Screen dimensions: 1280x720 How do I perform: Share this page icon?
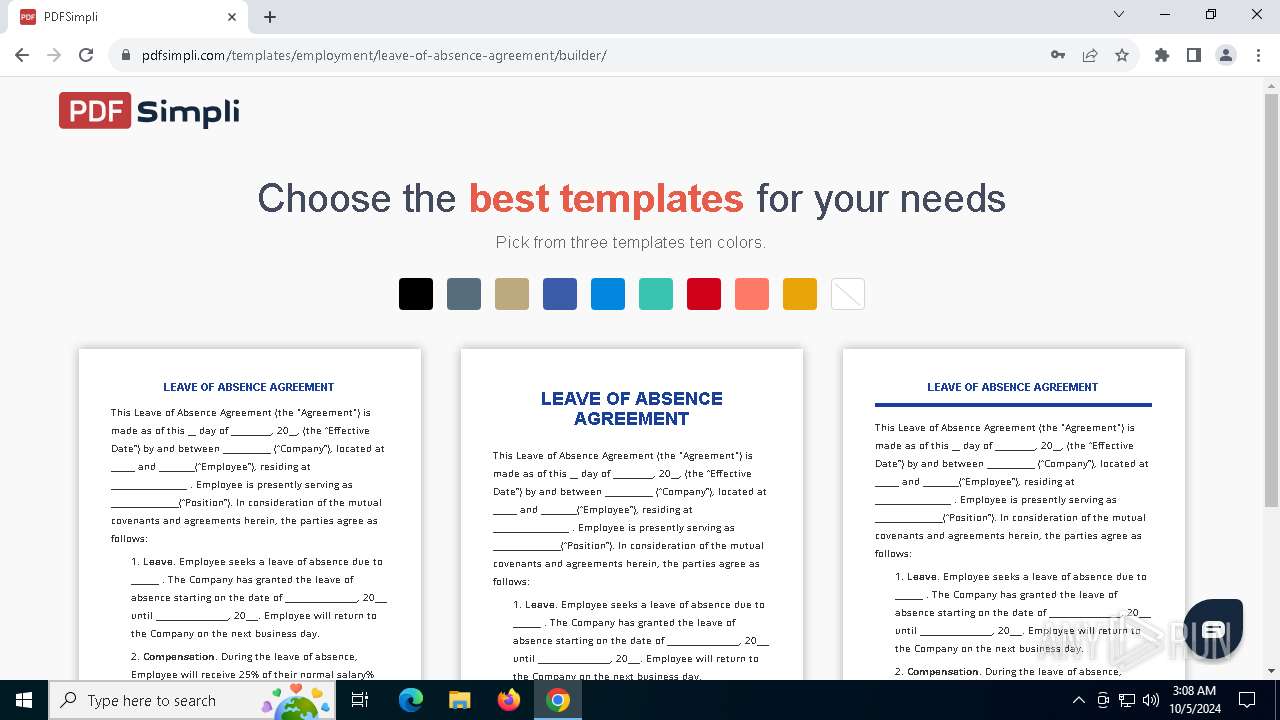point(1090,55)
